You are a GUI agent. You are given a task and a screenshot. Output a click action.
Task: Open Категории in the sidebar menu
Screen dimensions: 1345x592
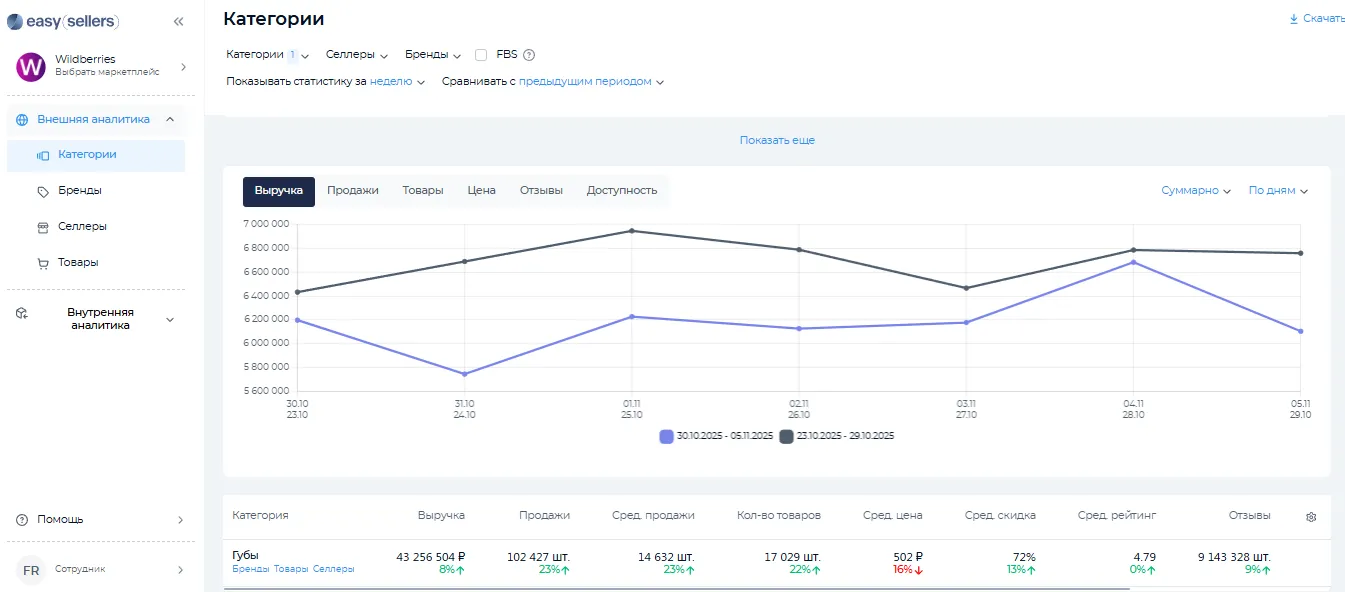click(x=87, y=155)
